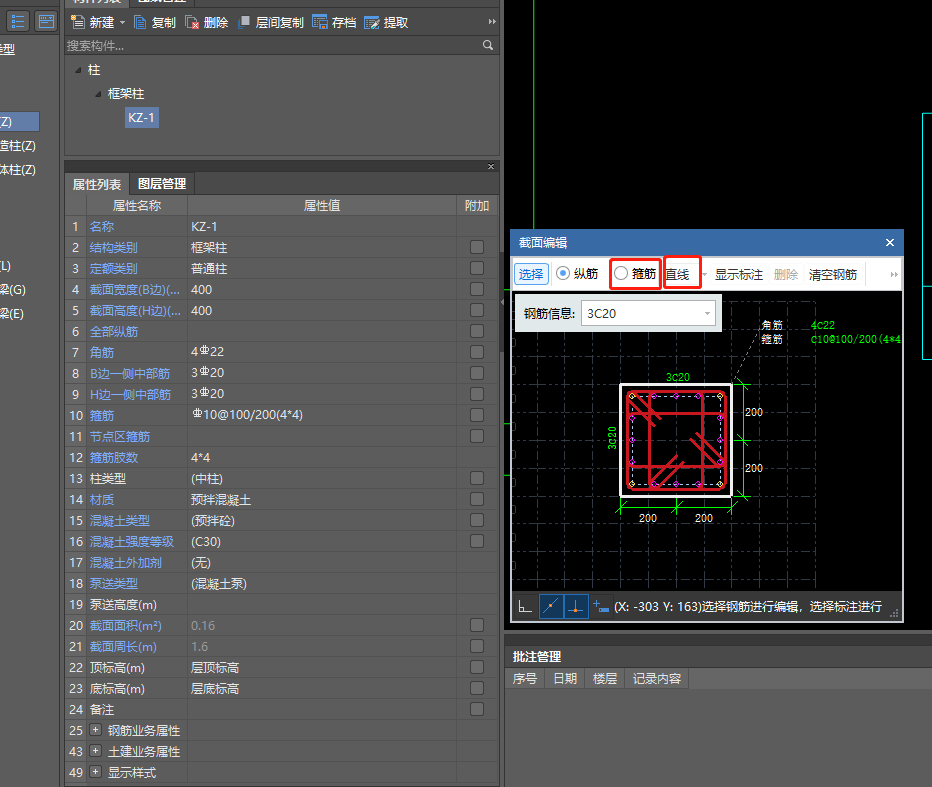Check the 附加 box for 箍筋 row

coord(477,415)
